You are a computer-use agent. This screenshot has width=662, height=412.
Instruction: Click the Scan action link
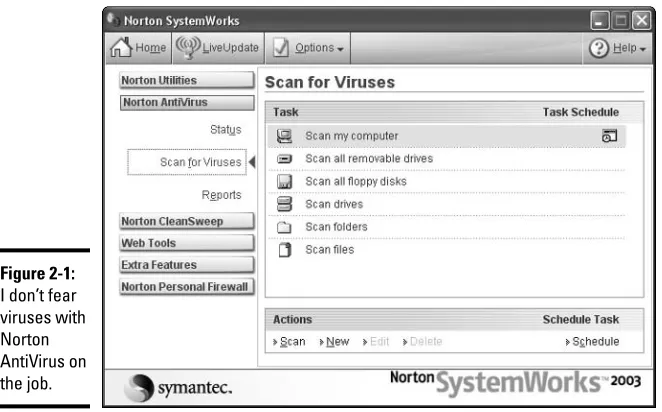289,342
